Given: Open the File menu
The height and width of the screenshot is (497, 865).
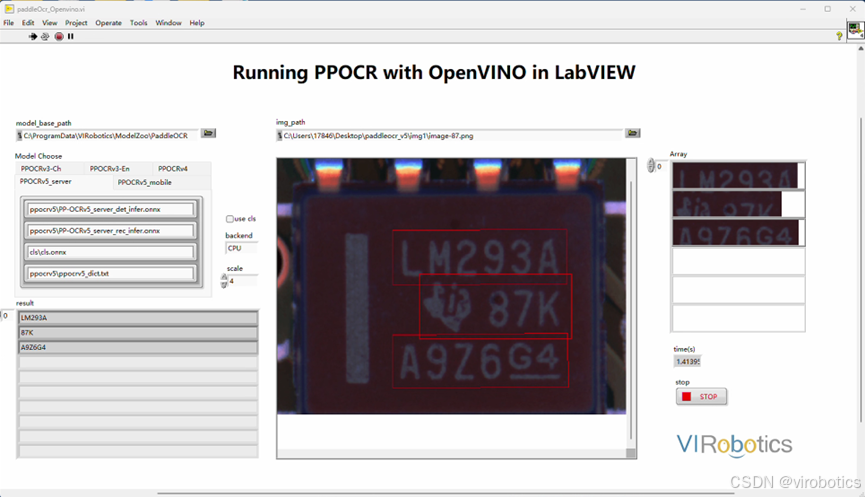Looking at the screenshot, I should pos(9,23).
